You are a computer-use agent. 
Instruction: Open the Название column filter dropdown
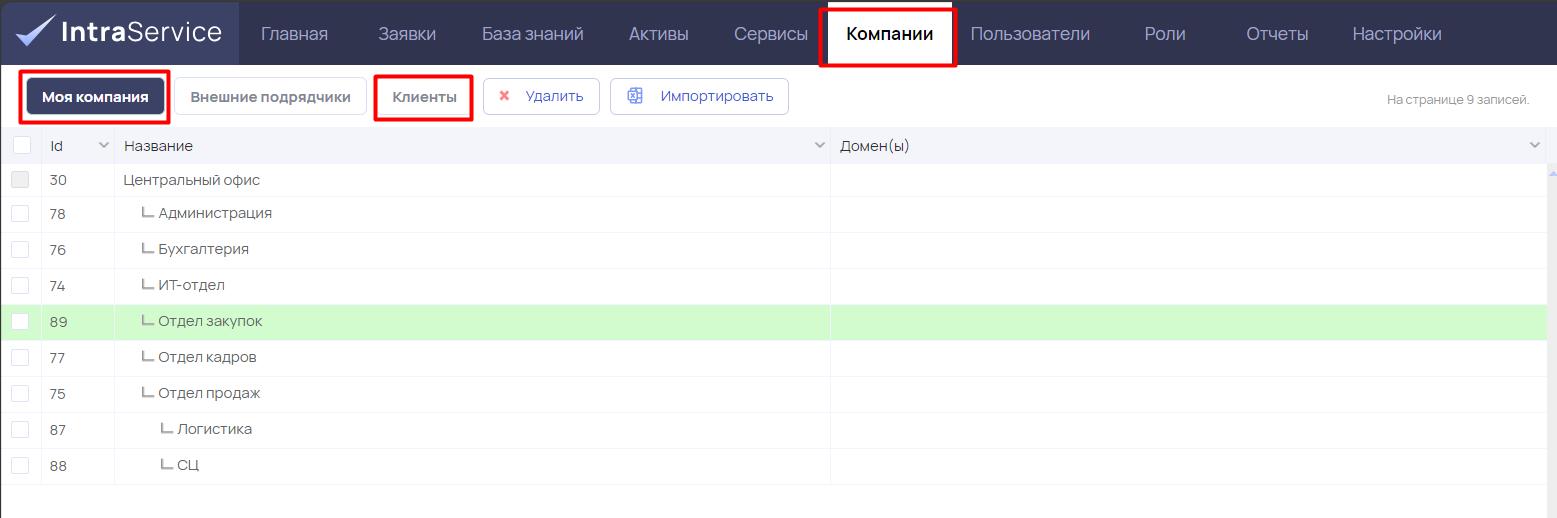coord(820,145)
